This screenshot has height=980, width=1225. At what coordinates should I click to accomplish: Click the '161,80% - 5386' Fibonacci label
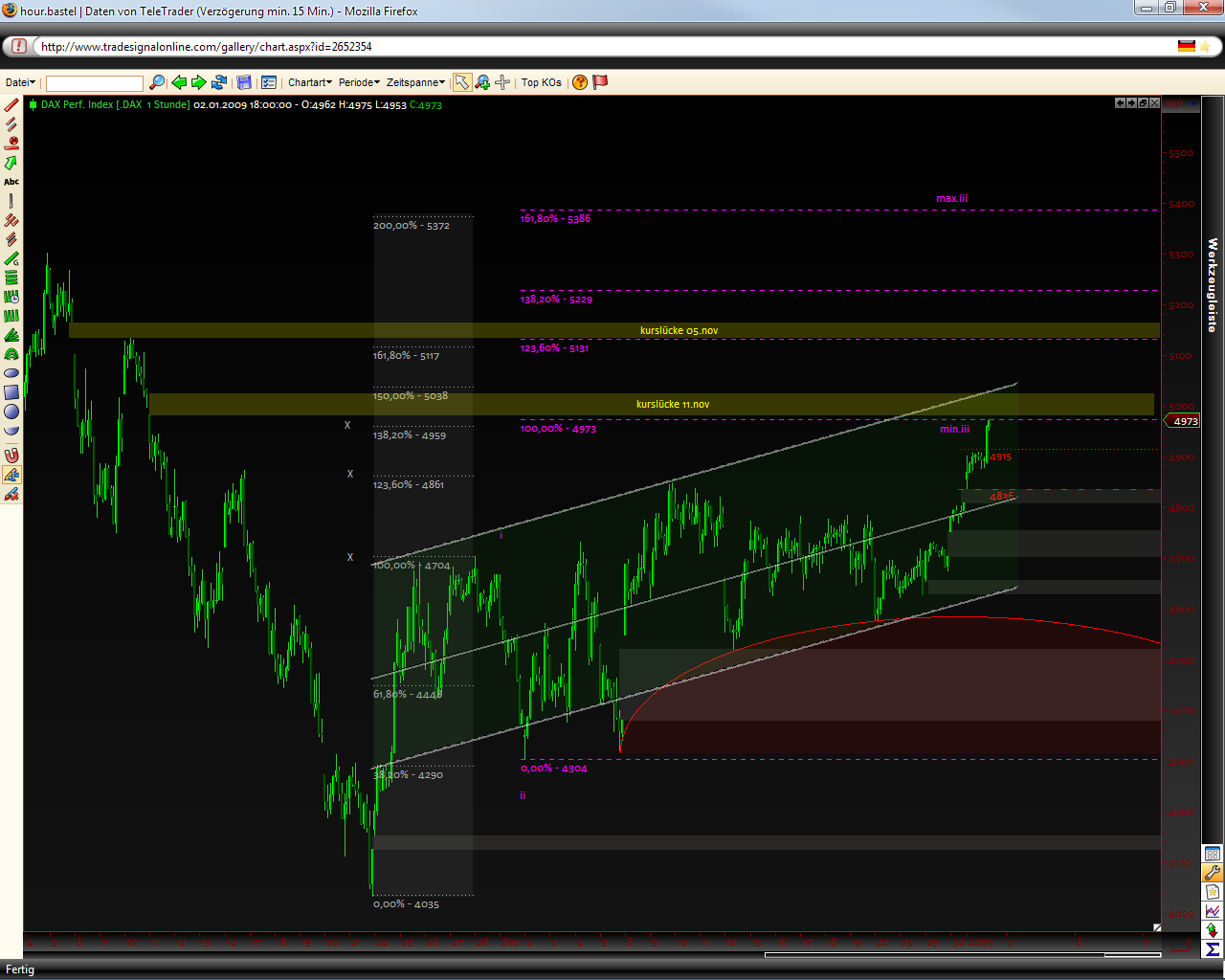(x=555, y=218)
